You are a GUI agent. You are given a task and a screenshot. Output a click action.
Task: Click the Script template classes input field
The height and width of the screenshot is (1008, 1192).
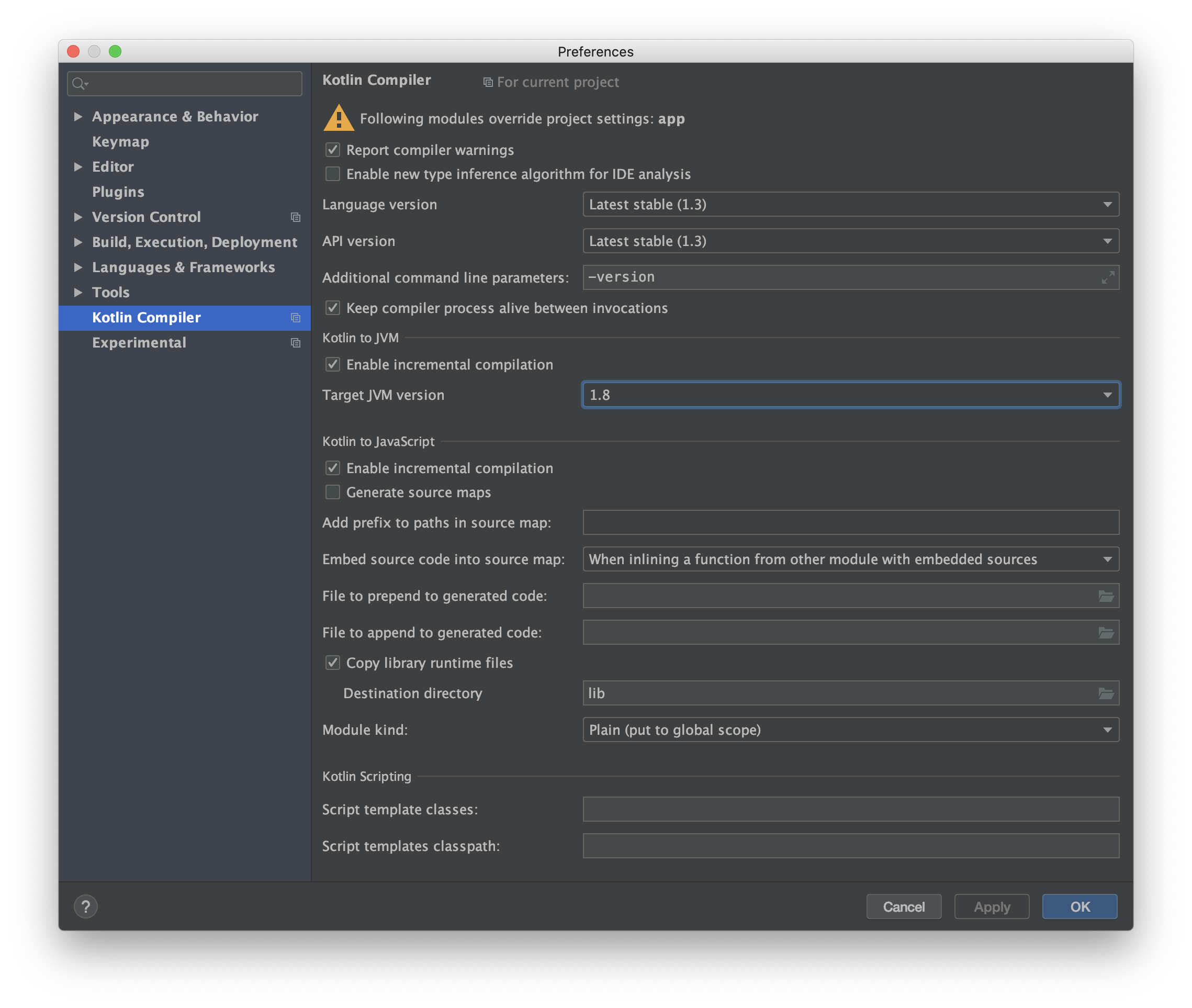point(850,809)
